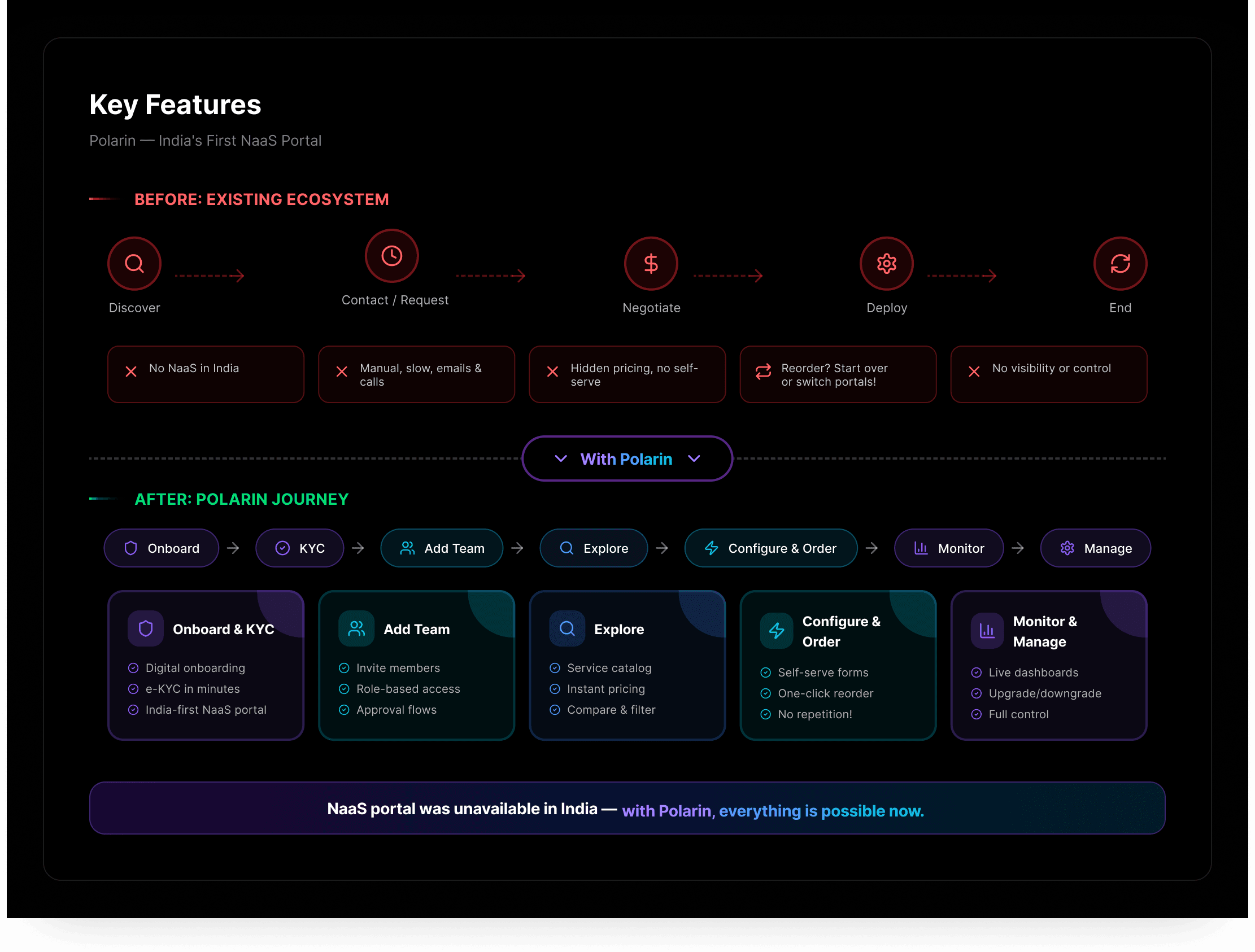1255x952 pixels.
Task: Click checkmark beside One-click reorder
Action: coord(765,693)
